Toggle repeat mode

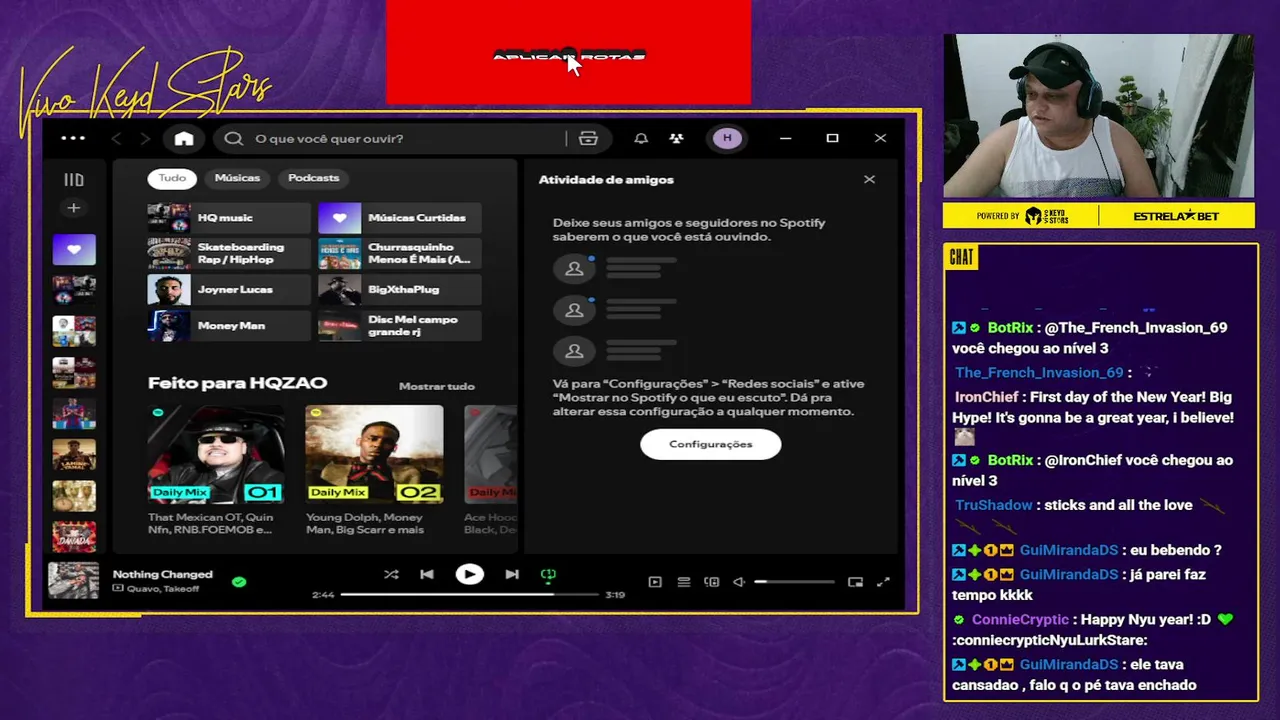click(x=548, y=575)
